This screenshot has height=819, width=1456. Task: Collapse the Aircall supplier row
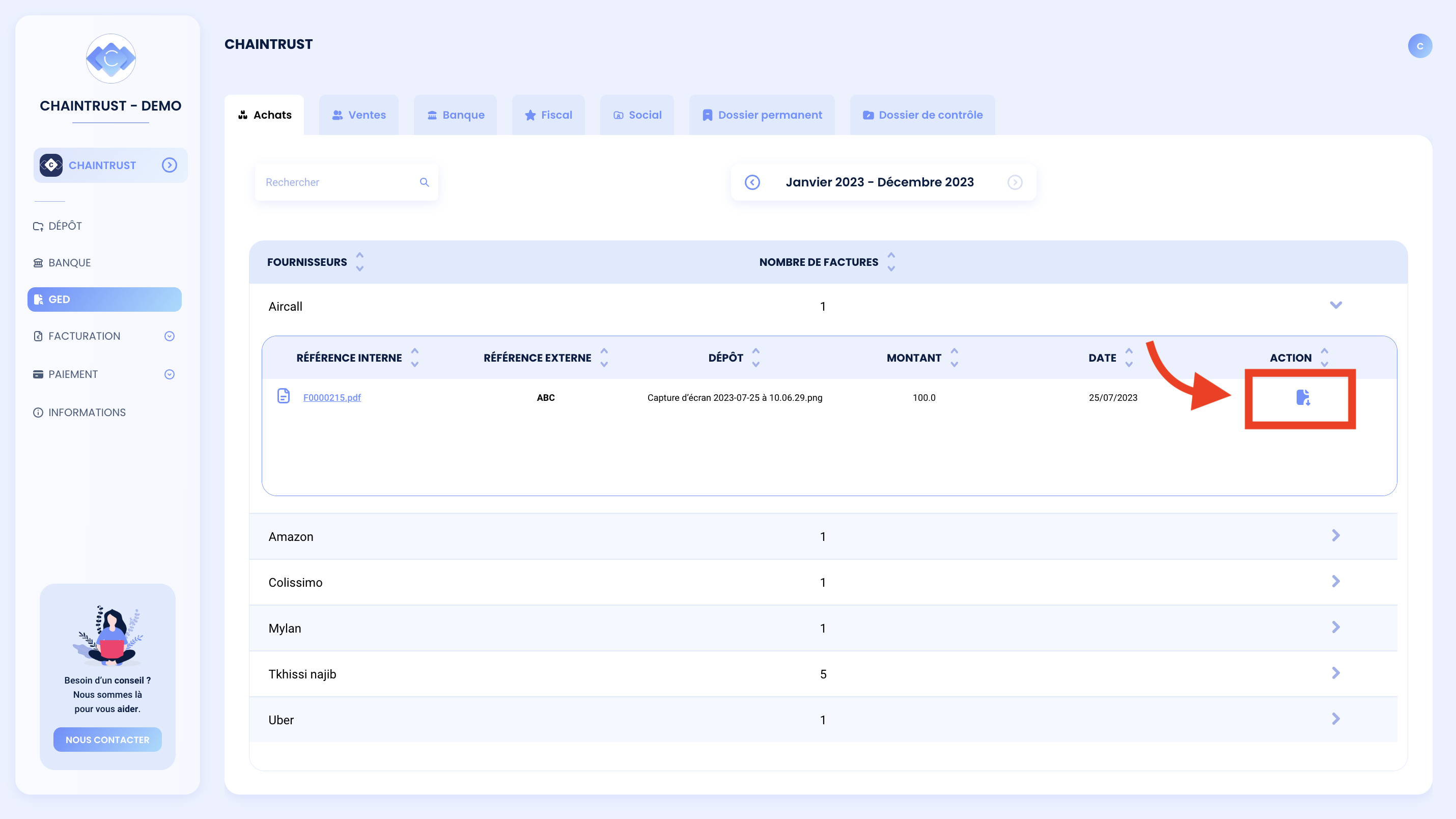point(1336,306)
